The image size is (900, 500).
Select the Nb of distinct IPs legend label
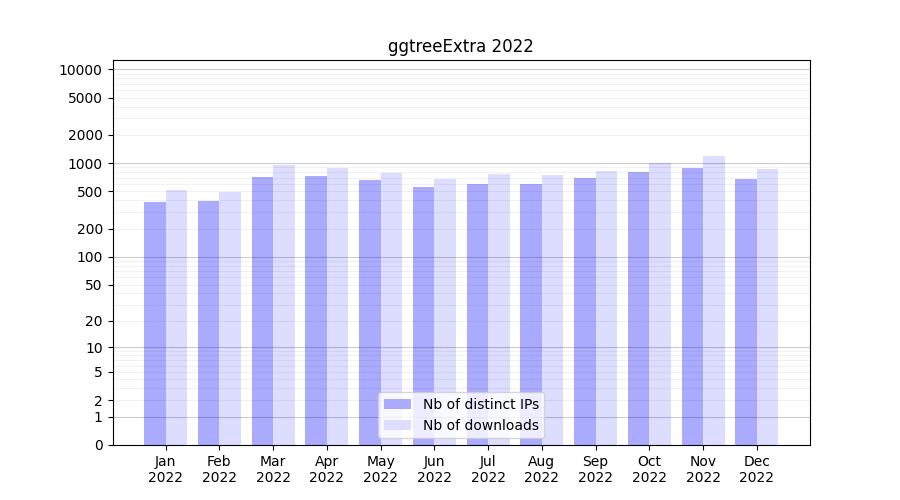(480, 404)
